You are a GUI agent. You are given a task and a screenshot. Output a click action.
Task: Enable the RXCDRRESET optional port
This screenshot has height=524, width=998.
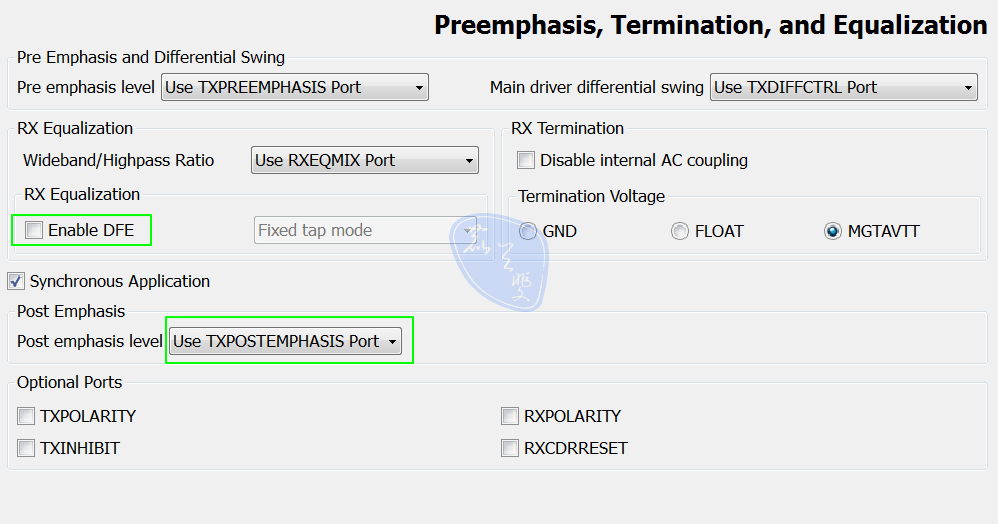pos(510,448)
